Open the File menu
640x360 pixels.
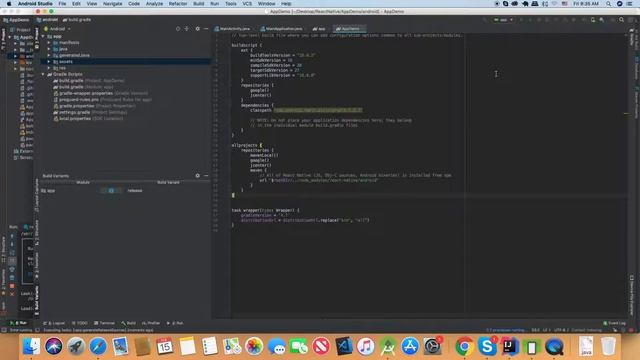(x=62, y=4)
